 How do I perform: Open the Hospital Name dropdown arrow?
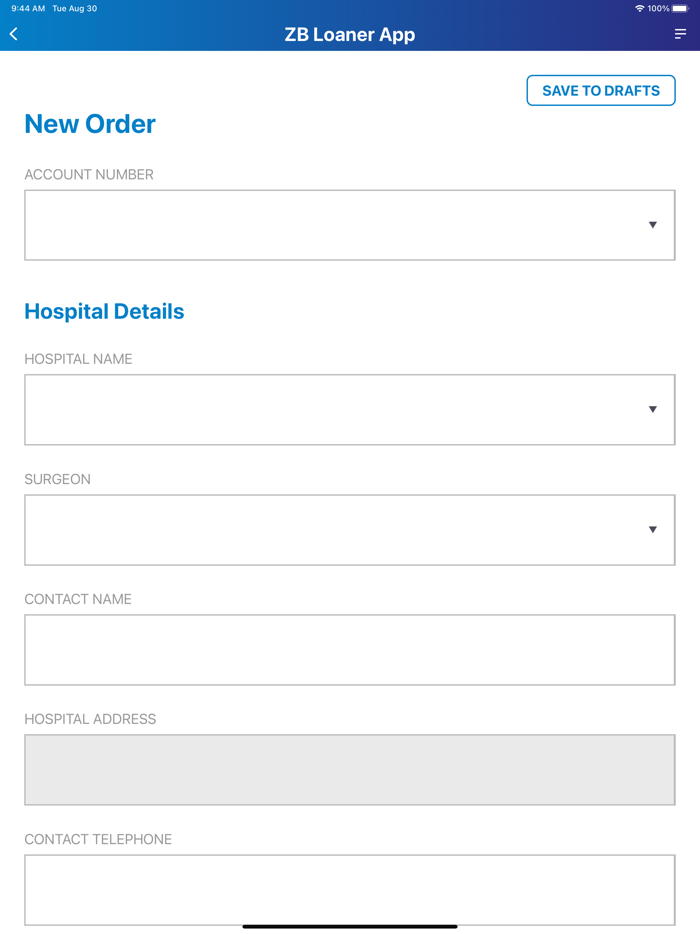(x=652, y=409)
